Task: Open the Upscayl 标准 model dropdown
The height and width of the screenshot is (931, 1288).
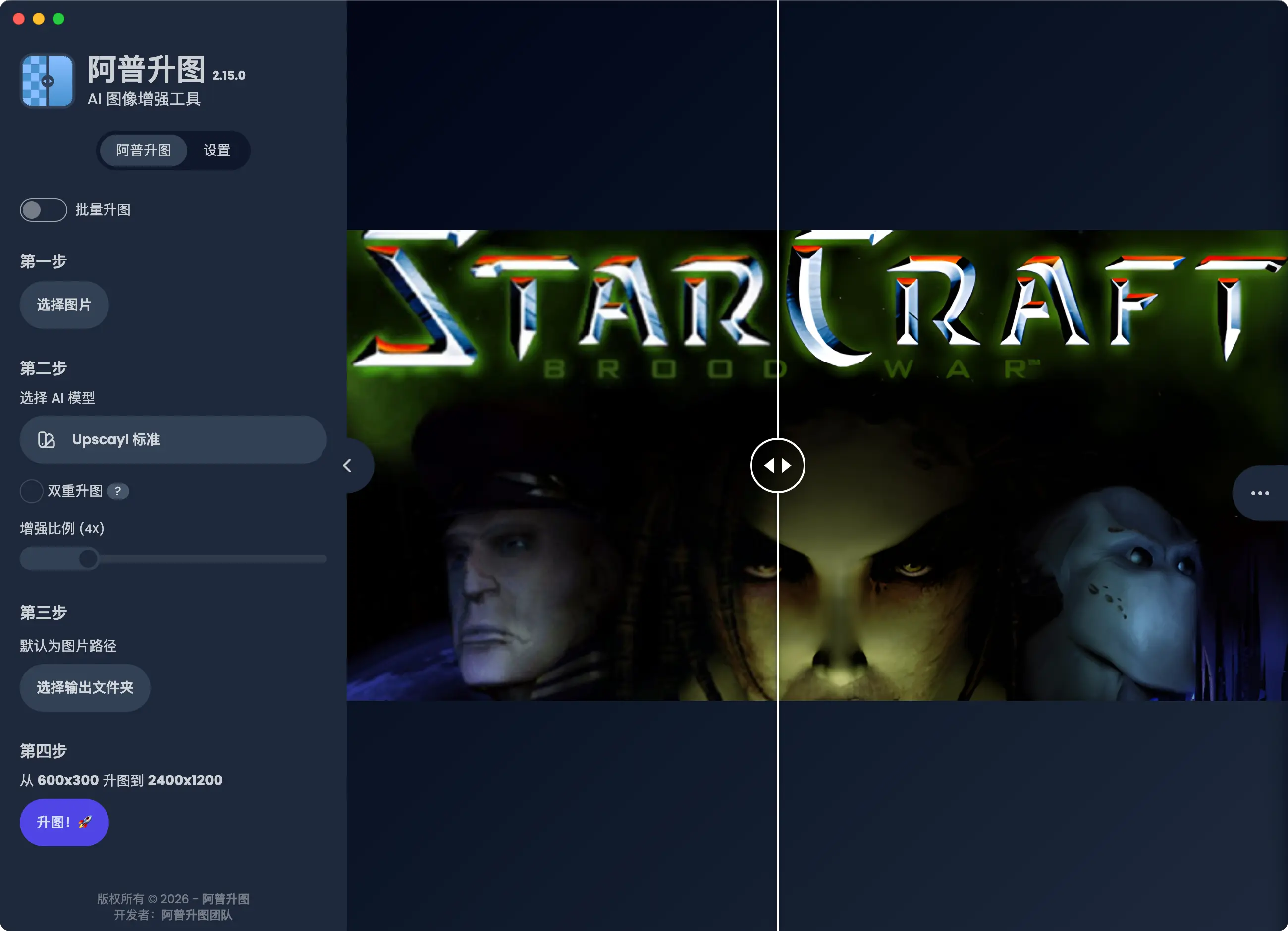Action: click(173, 440)
